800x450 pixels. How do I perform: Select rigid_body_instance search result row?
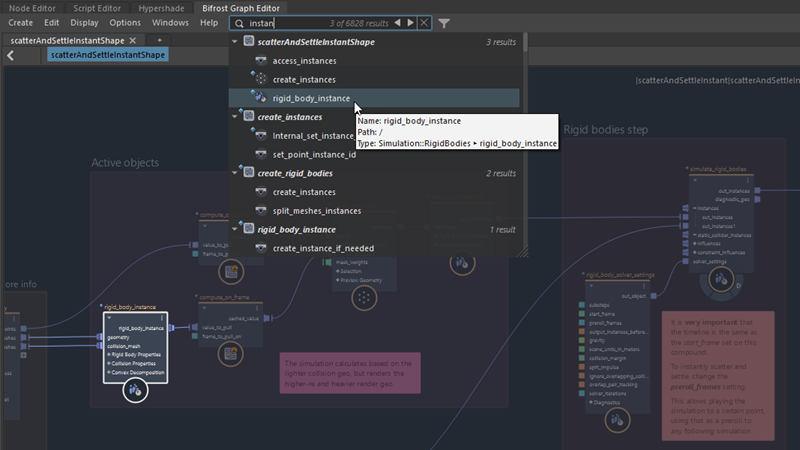pos(374,98)
